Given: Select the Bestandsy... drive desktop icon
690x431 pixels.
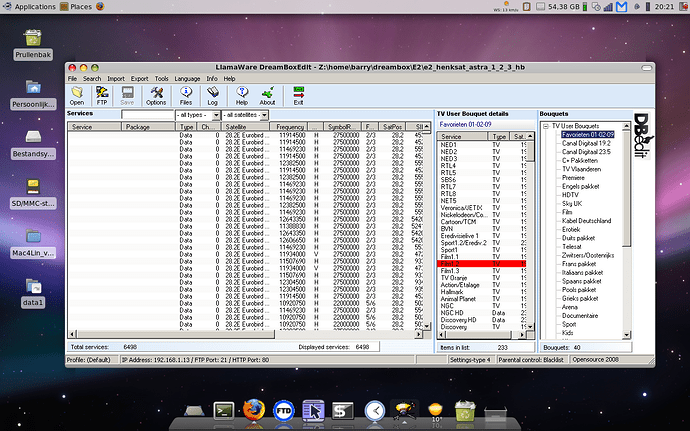Looking at the screenshot, I should pos(33,144).
